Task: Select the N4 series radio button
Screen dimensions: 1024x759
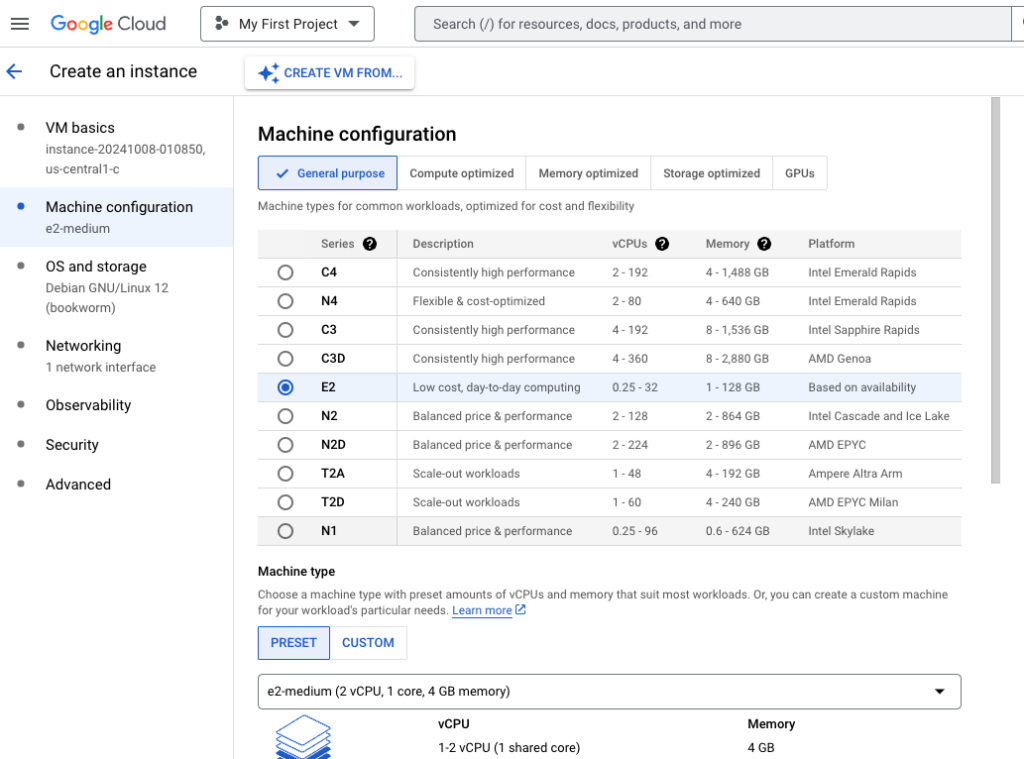Action: [x=285, y=301]
